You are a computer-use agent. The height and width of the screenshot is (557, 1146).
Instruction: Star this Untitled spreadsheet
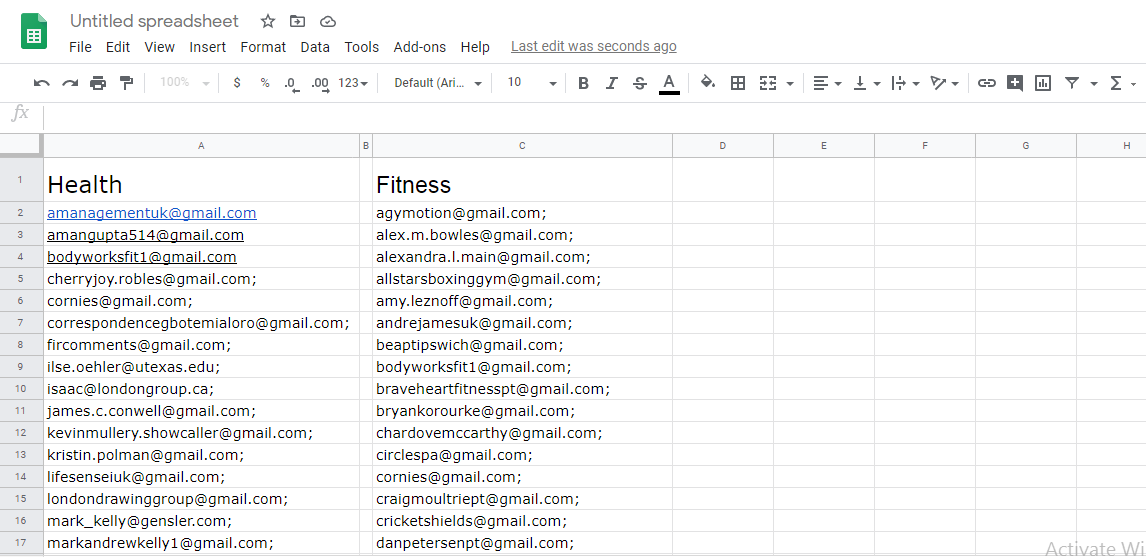click(268, 21)
